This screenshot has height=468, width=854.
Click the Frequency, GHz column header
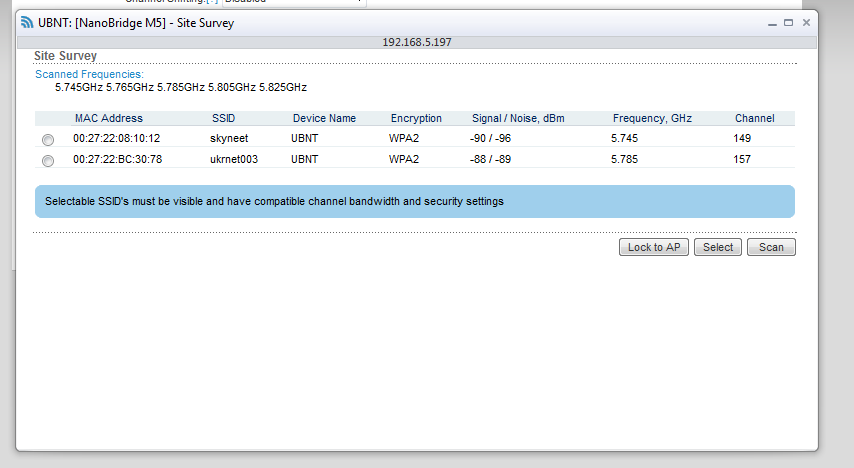click(652, 118)
